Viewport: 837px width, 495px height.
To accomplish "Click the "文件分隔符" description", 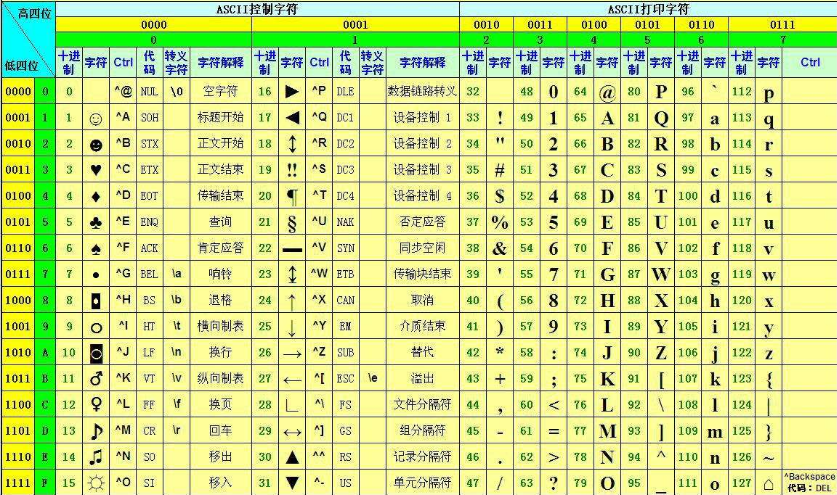I will click(x=422, y=404).
